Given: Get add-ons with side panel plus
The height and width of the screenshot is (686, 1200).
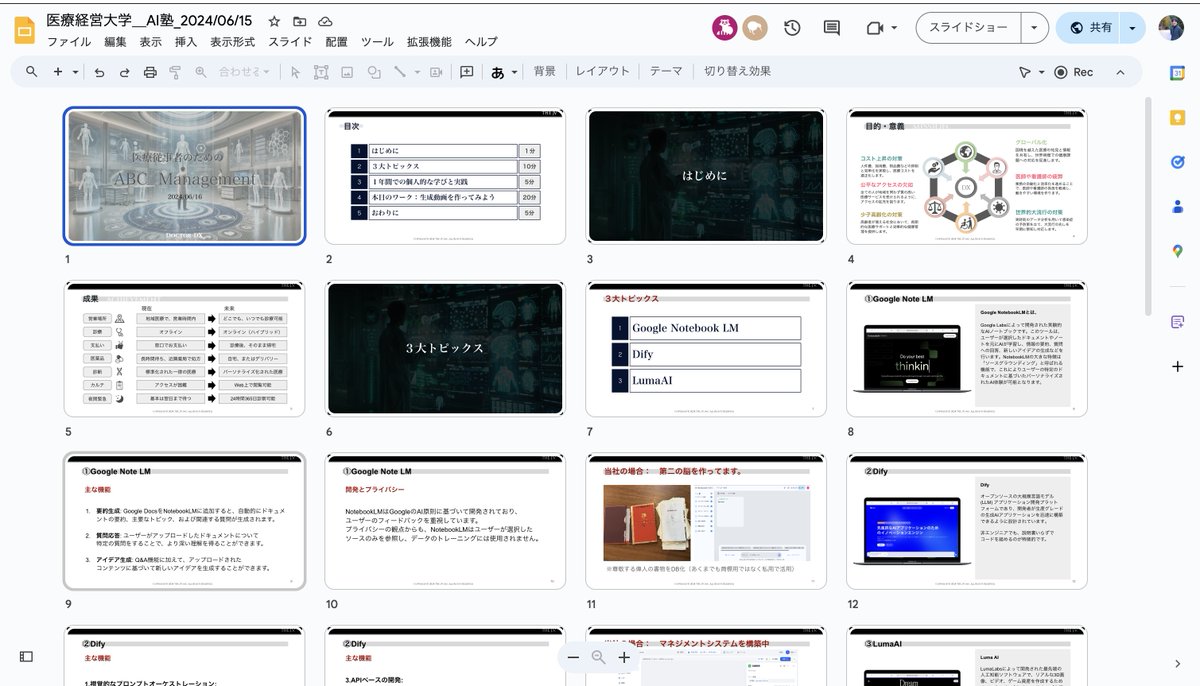Looking at the screenshot, I should point(1178,366).
